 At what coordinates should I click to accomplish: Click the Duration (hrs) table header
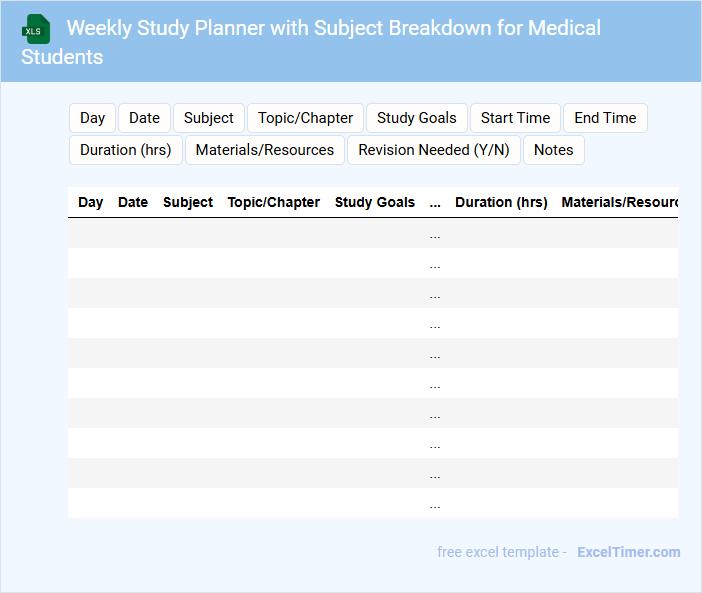501,202
